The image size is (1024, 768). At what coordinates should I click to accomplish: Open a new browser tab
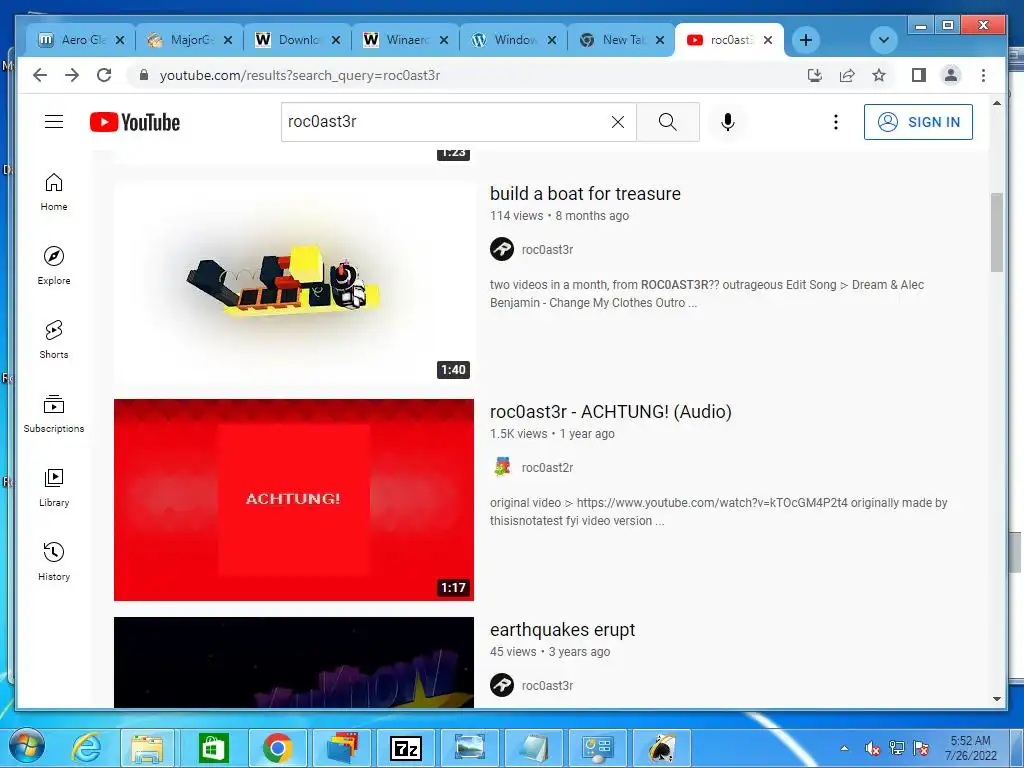coord(806,40)
